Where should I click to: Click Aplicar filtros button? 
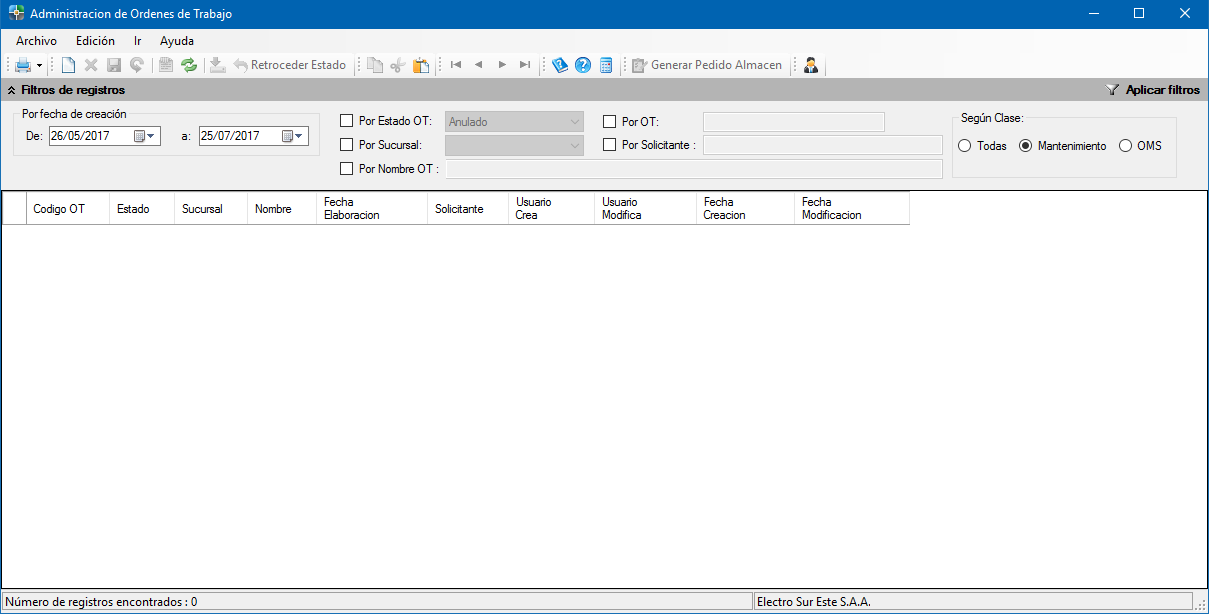(1153, 90)
